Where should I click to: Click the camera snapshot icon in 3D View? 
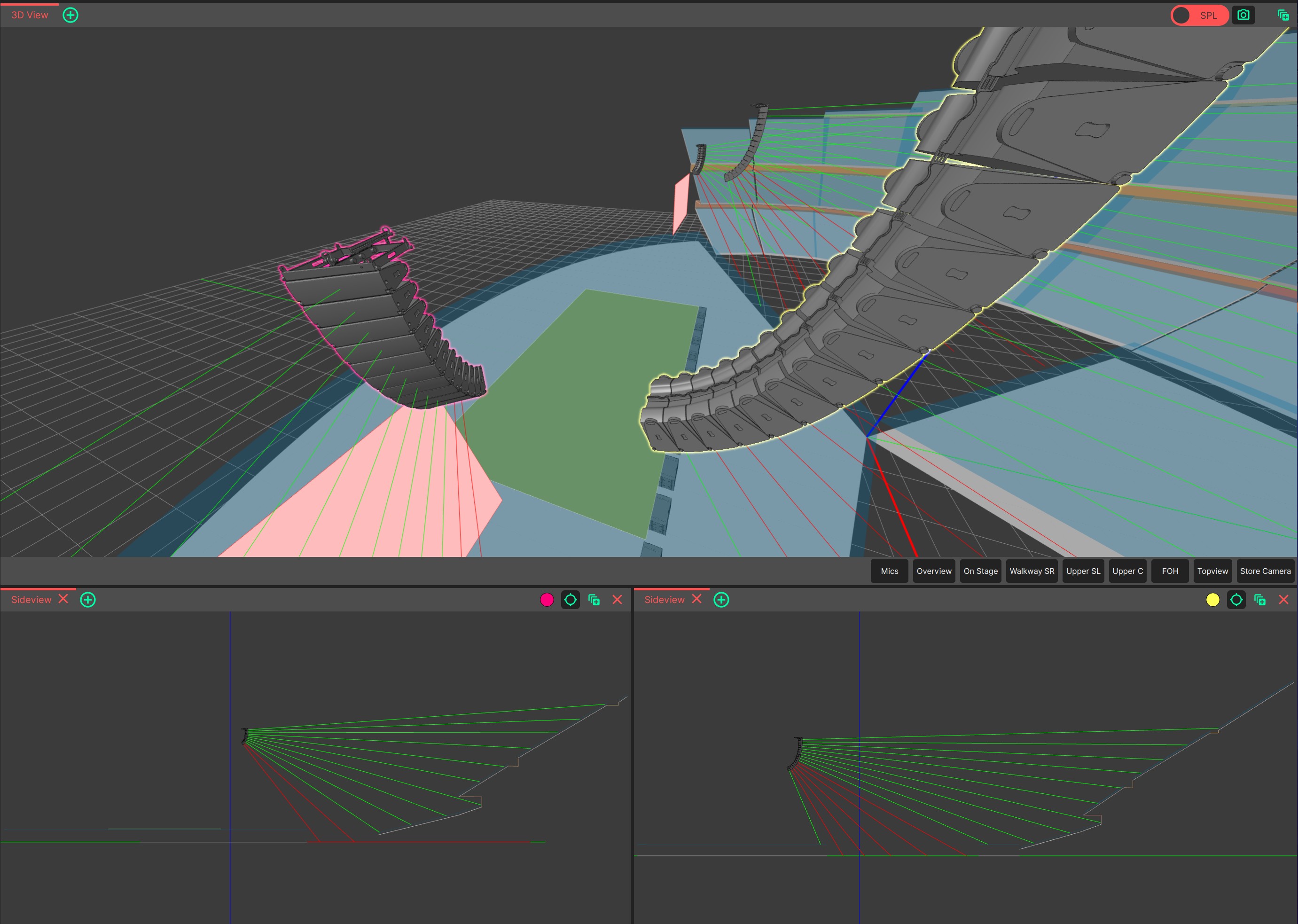pos(1243,16)
